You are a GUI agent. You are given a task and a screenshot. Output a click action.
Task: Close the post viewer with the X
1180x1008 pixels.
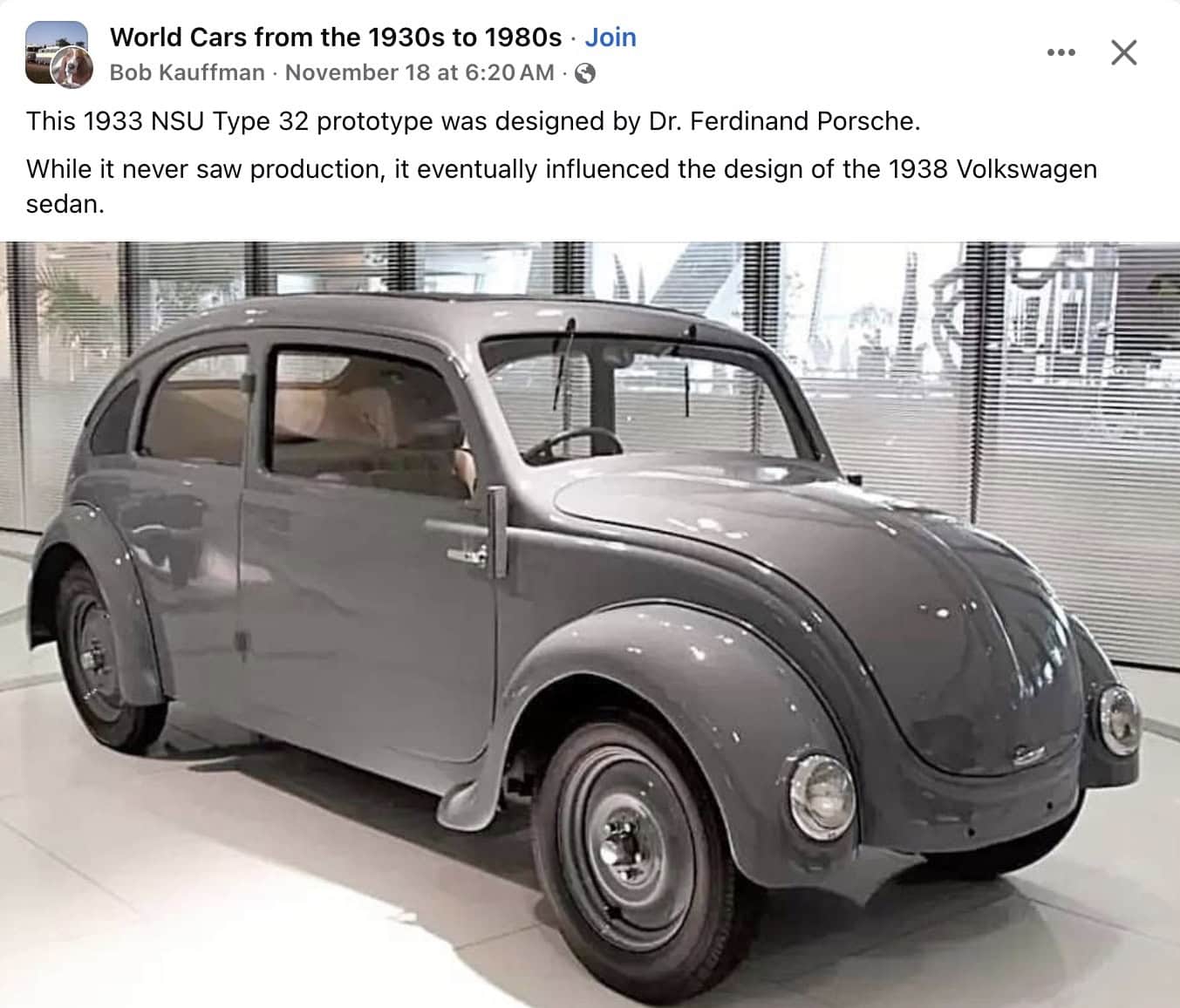pyautogui.click(x=1123, y=53)
